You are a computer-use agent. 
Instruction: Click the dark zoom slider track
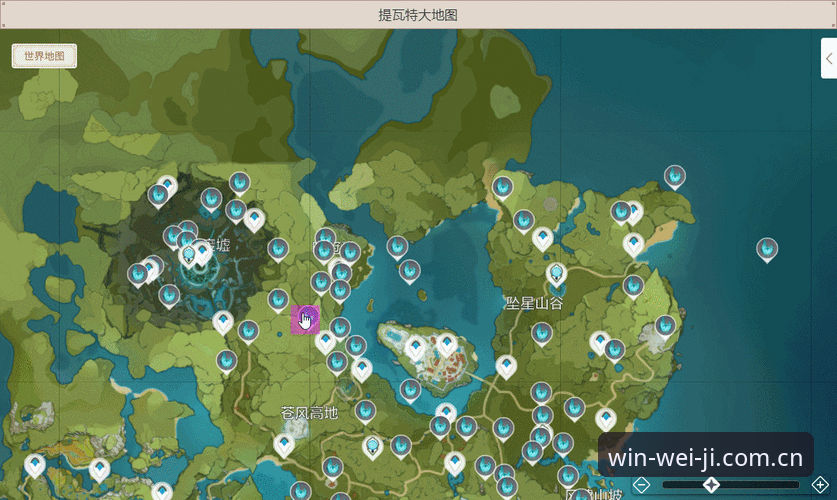[x=731, y=485]
